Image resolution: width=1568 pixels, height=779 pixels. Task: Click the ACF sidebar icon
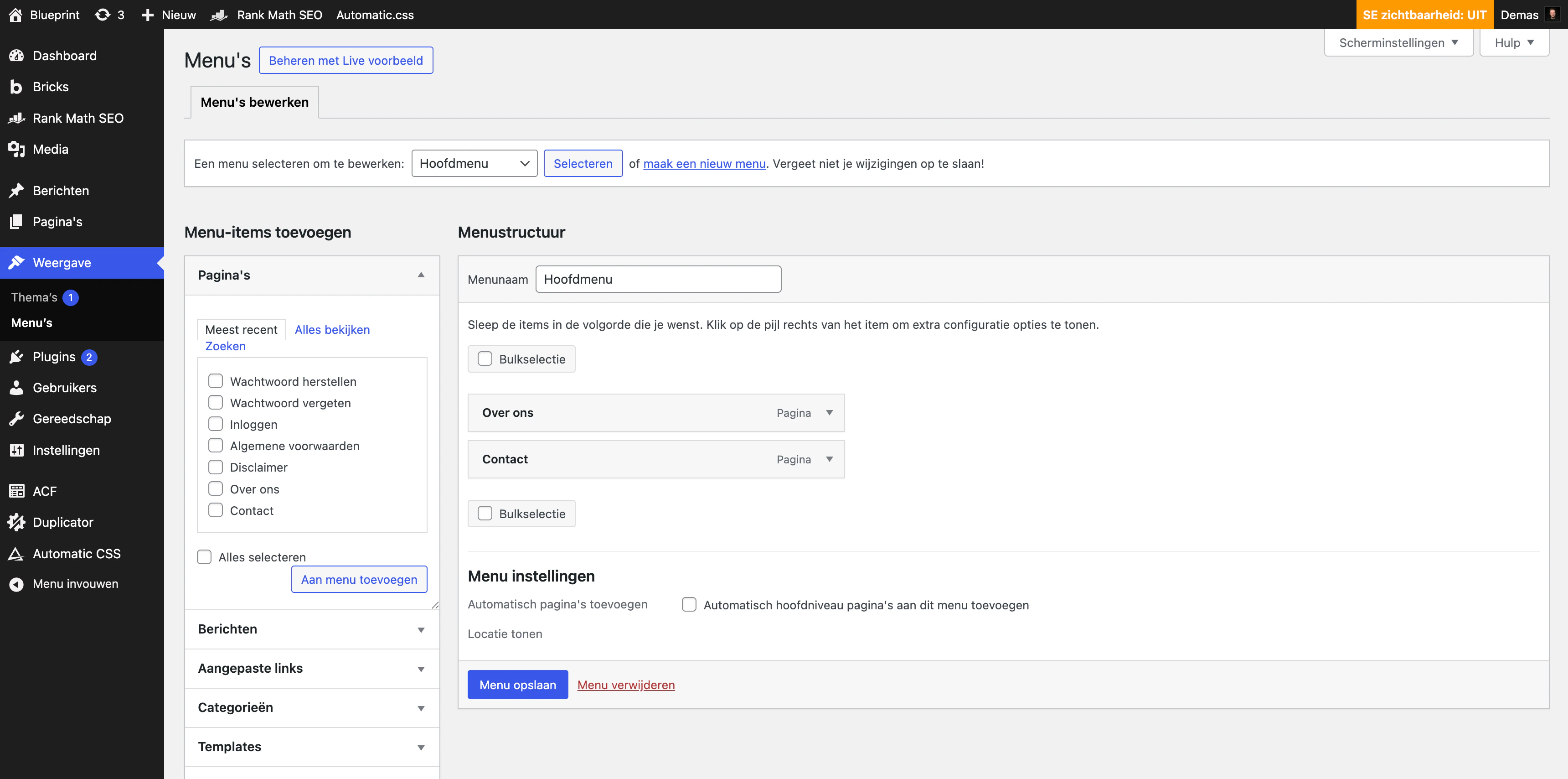(x=16, y=491)
